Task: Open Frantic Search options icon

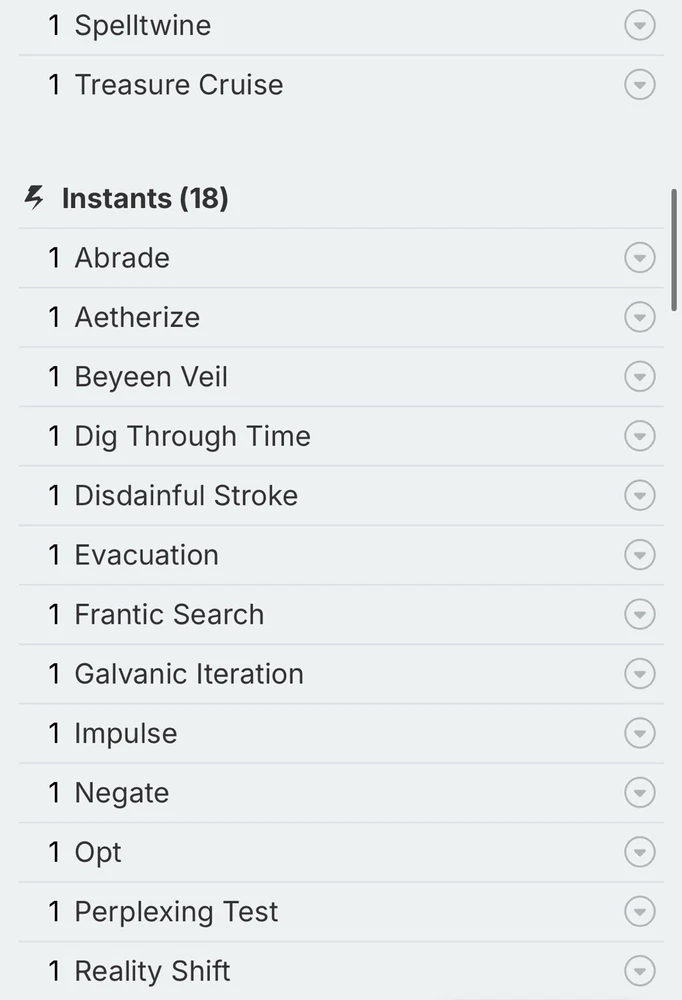Action: coord(639,614)
